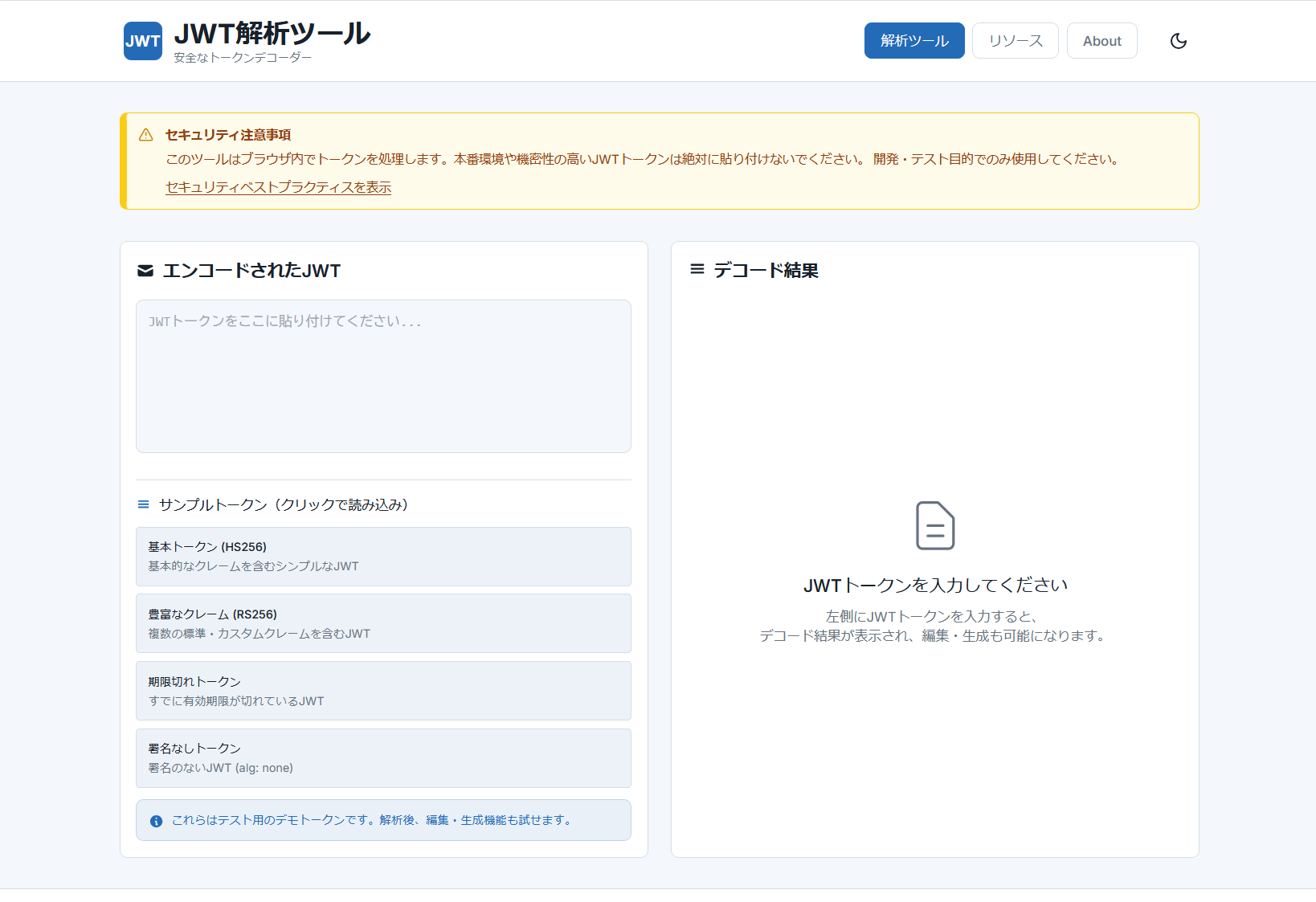Open the セキュリティベストプラクティスを表示 link

(x=278, y=187)
